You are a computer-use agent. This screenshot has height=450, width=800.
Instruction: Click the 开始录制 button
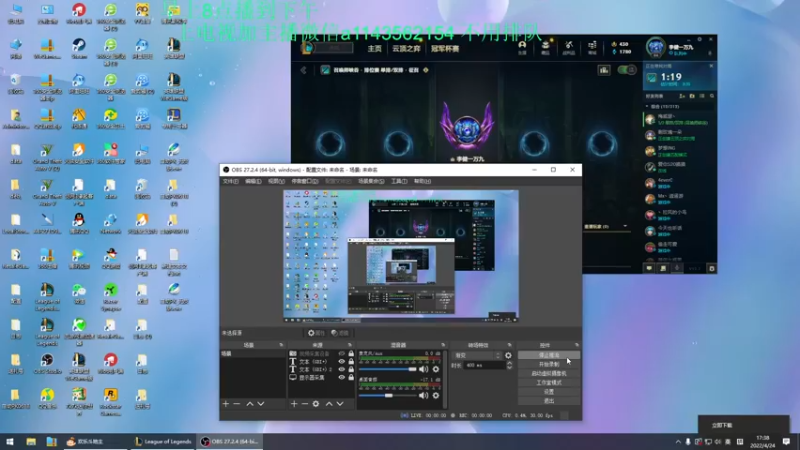click(549, 364)
